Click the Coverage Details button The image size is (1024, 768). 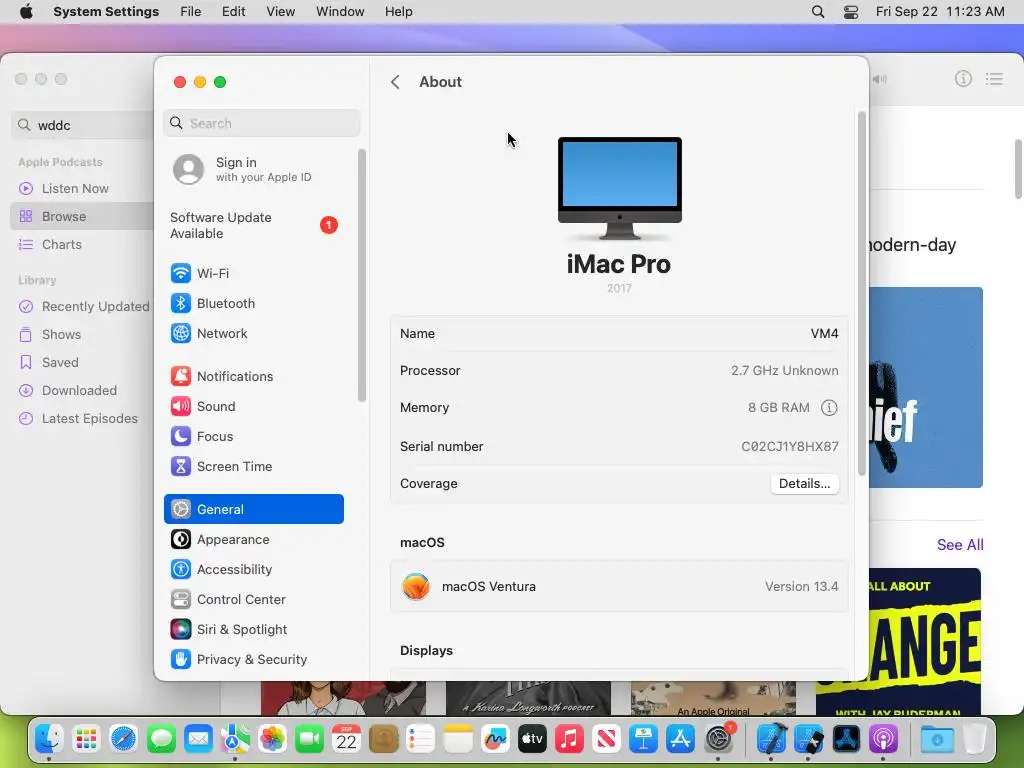pos(805,484)
